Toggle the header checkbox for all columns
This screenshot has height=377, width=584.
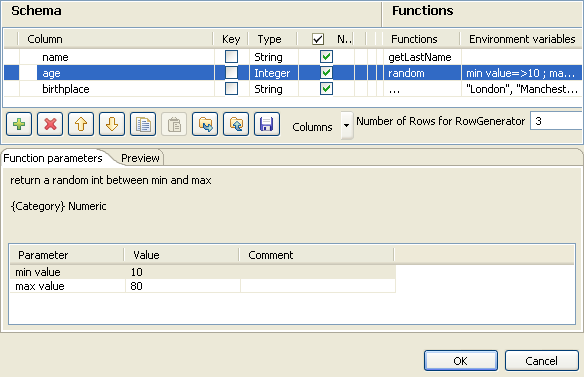pos(318,39)
